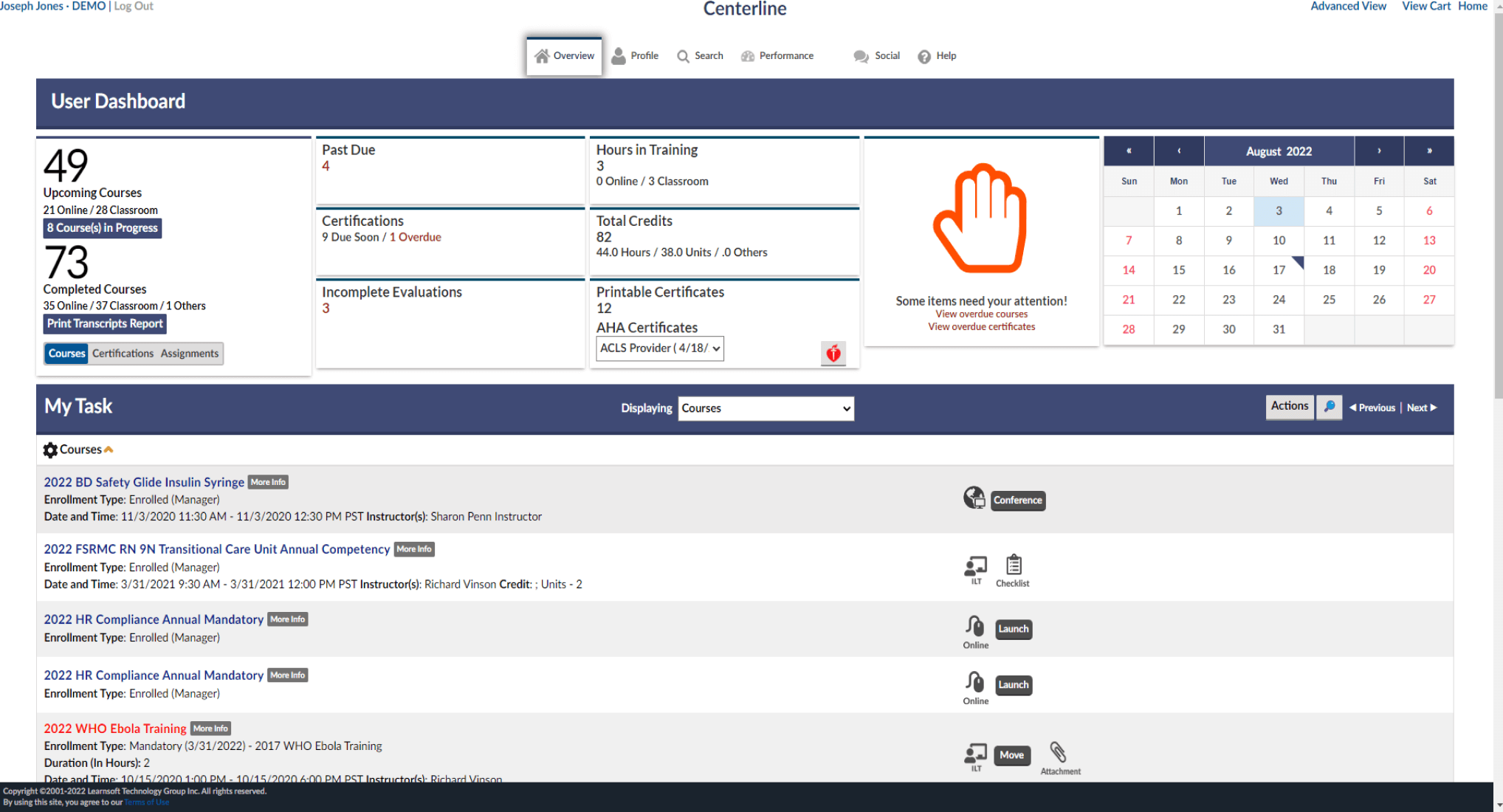Select August 17 on the calendar
Image resolution: width=1503 pixels, height=812 pixels.
[1279, 270]
